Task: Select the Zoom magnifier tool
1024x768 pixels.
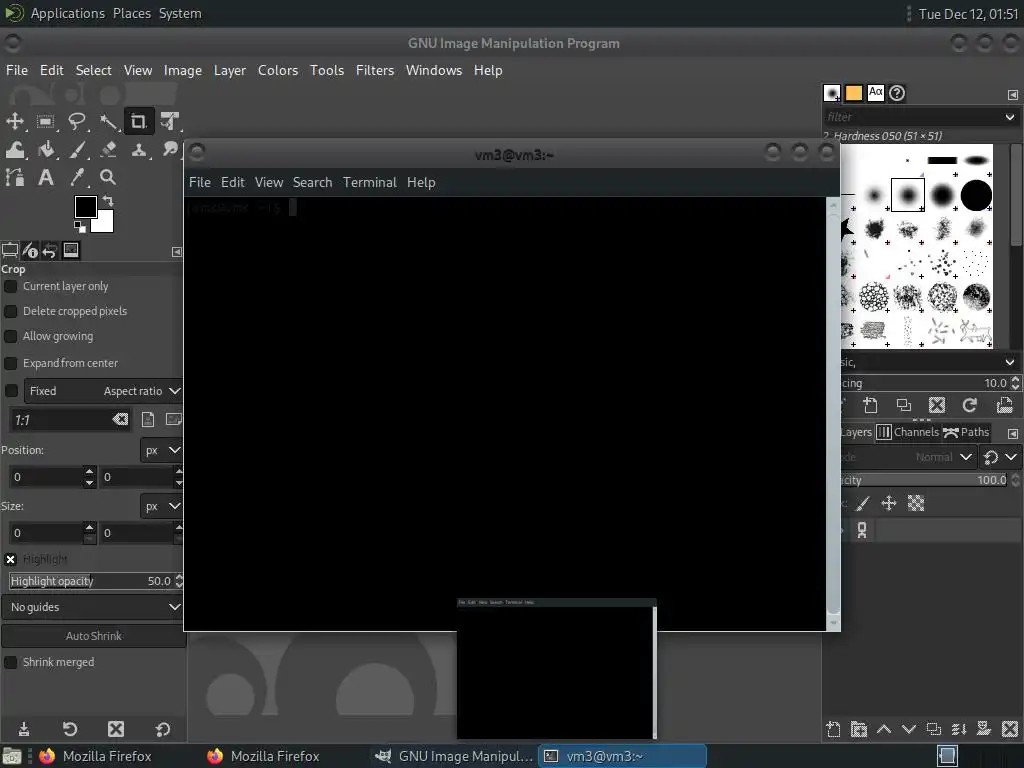Action: 108,177
